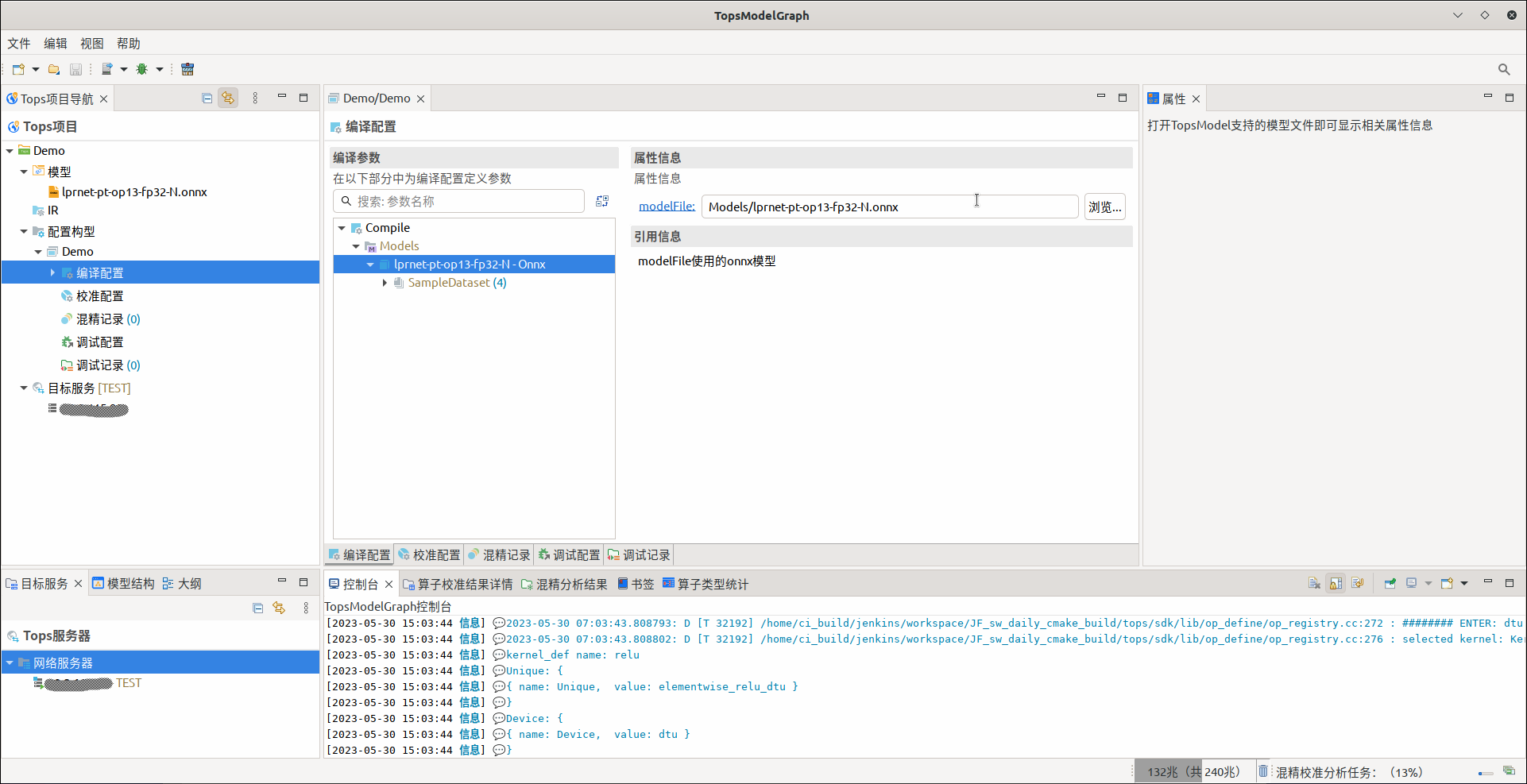
Task: Collapse all in Tops项目导航 panel
Action: coord(207,98)
